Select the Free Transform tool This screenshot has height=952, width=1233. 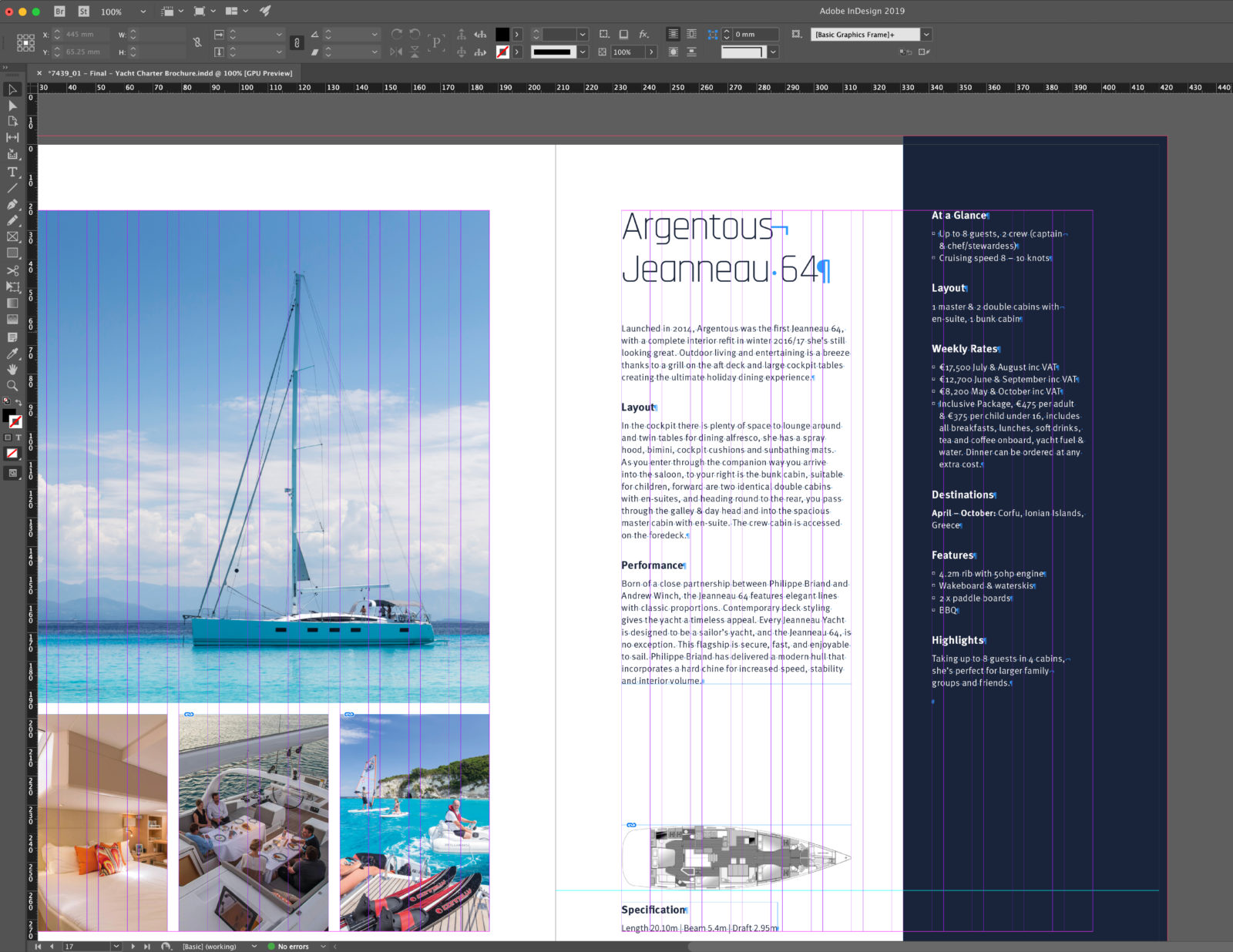[12, 287]
